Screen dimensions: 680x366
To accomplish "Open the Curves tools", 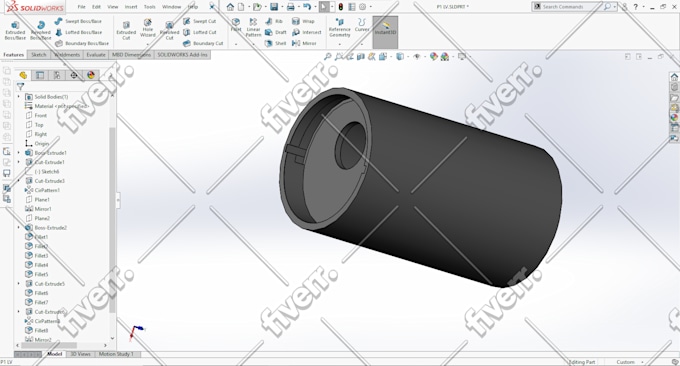I will tap(362, 25).
